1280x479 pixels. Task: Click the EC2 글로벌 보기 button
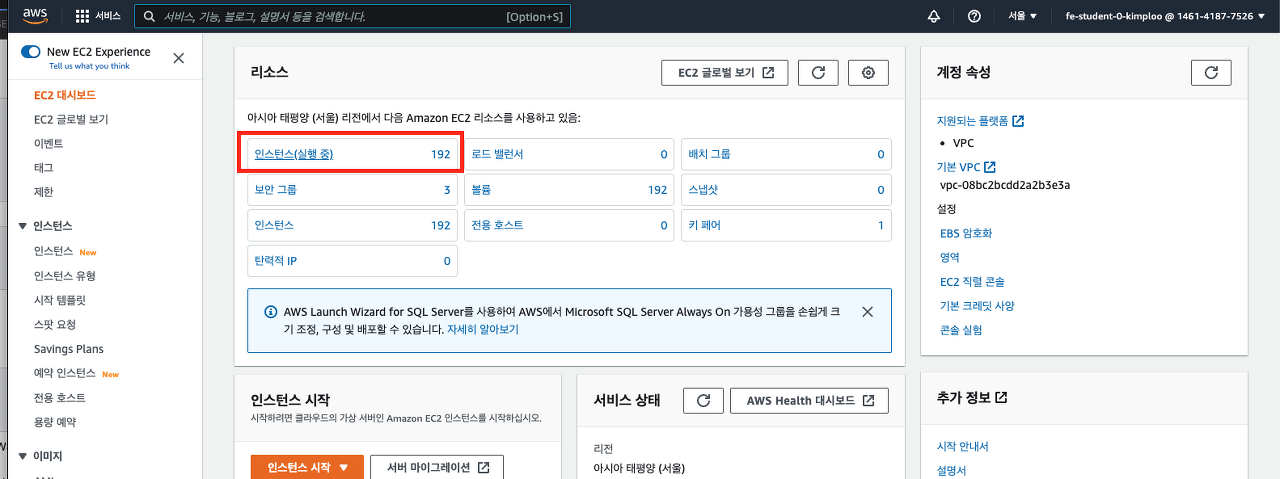pyautogui.click(x=724, y=72)
